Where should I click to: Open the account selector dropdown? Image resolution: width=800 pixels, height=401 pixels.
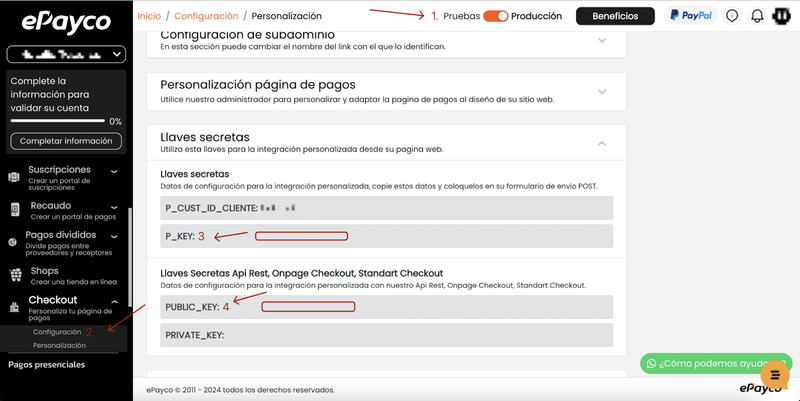[66, 55]
